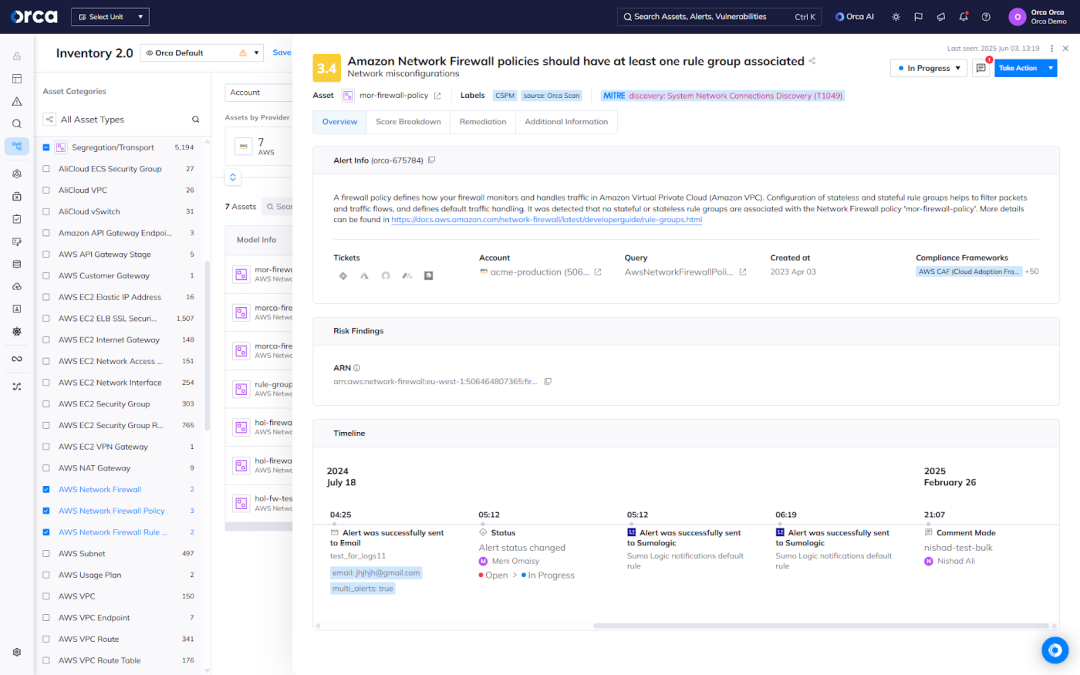
Task: Open the flag icon in top bar
Action: point(918,17)
